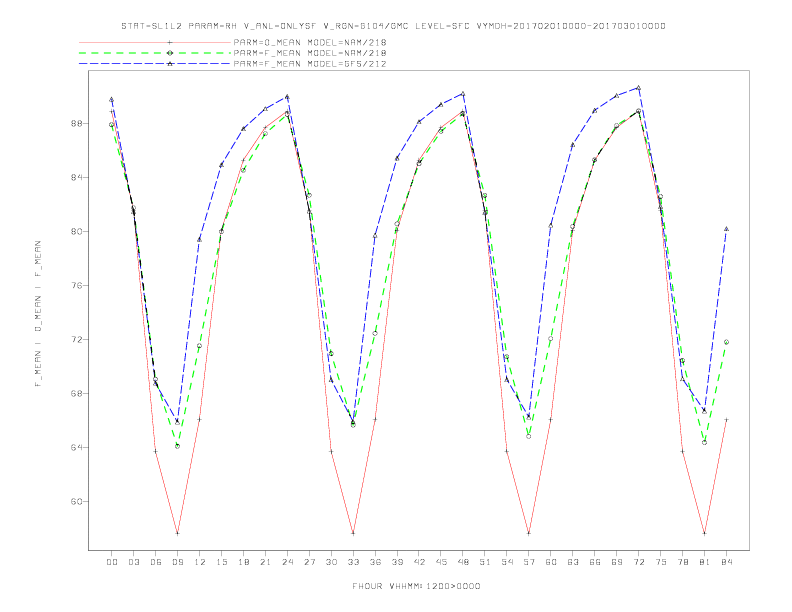This screenshot has width=792, height=612.
Task: Click the chart title starting with STAT=SL1L2
Action: point(393,26)
